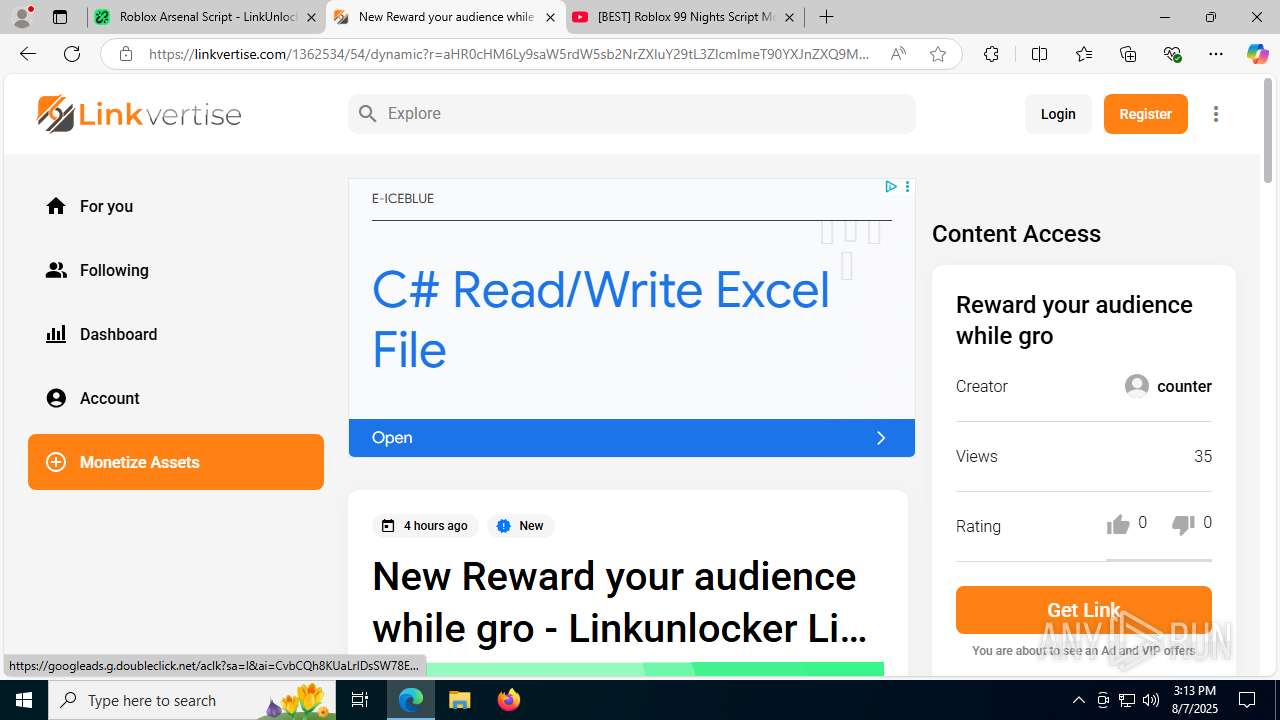The image size is (1280, 720).
Task: Open the tab actions menu icon
Action: click(x=60, y=17)
